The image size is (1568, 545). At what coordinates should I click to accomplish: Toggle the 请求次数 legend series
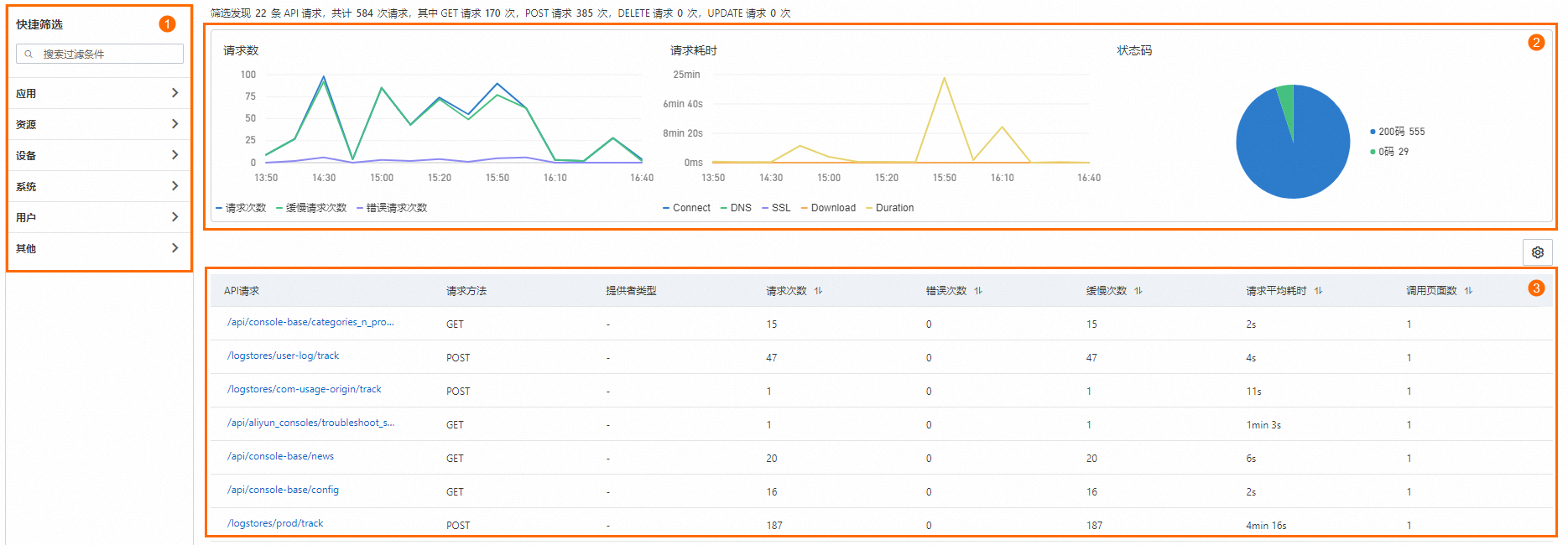click(241, 208)
